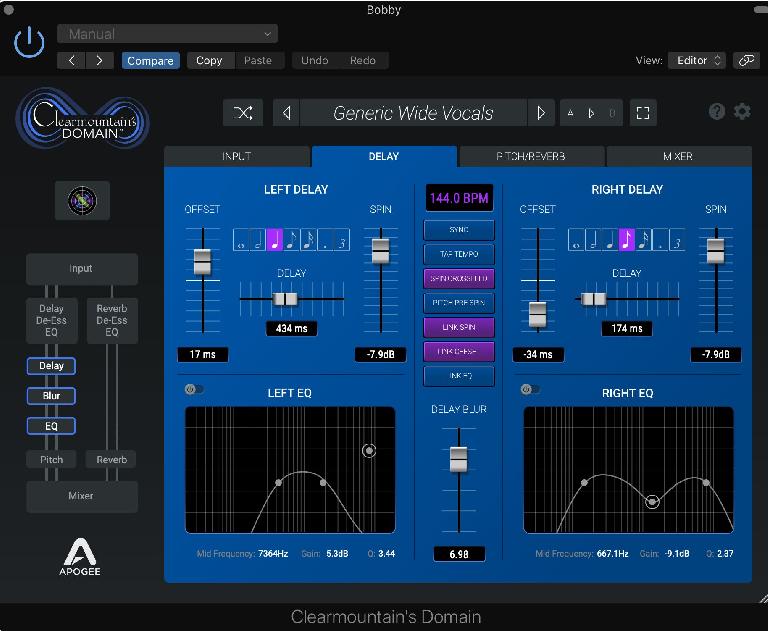The image size is (768, 631).
Task: Toggle Pitch Pre Spin button
Action: click(459, 303)
